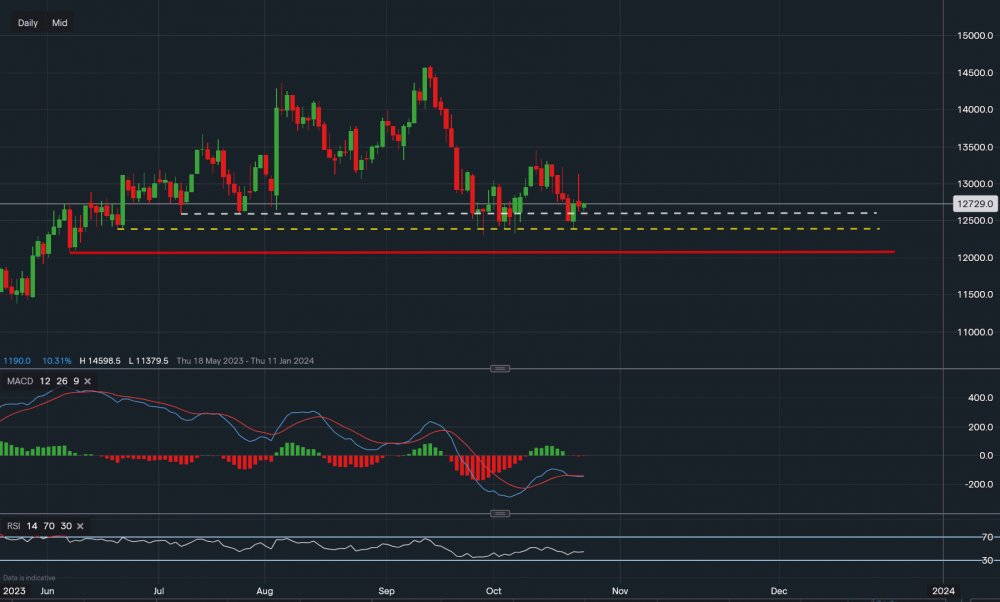Open the Daily timeframe dropdown
Screen dimensions: 1000x602
tap(28, 22)
